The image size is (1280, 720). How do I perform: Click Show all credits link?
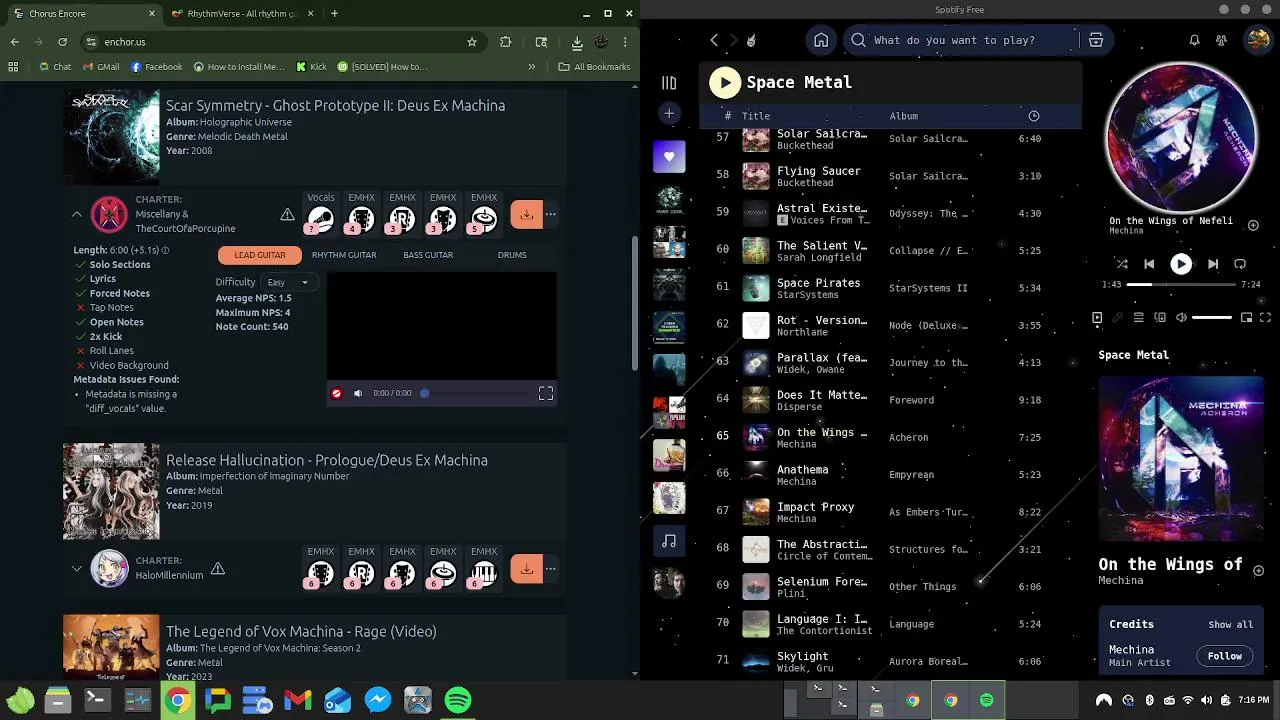(x=1230, y=625)
